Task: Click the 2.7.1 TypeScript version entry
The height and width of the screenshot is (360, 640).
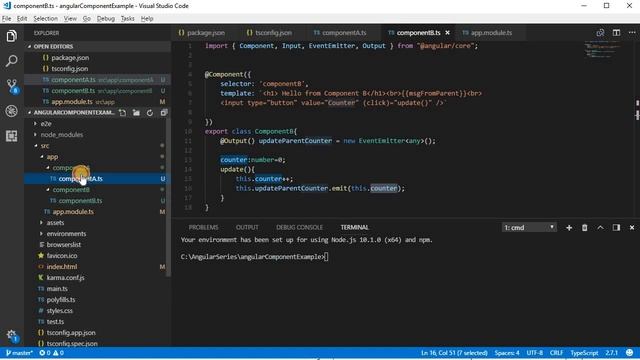Action: click(611, 353)
